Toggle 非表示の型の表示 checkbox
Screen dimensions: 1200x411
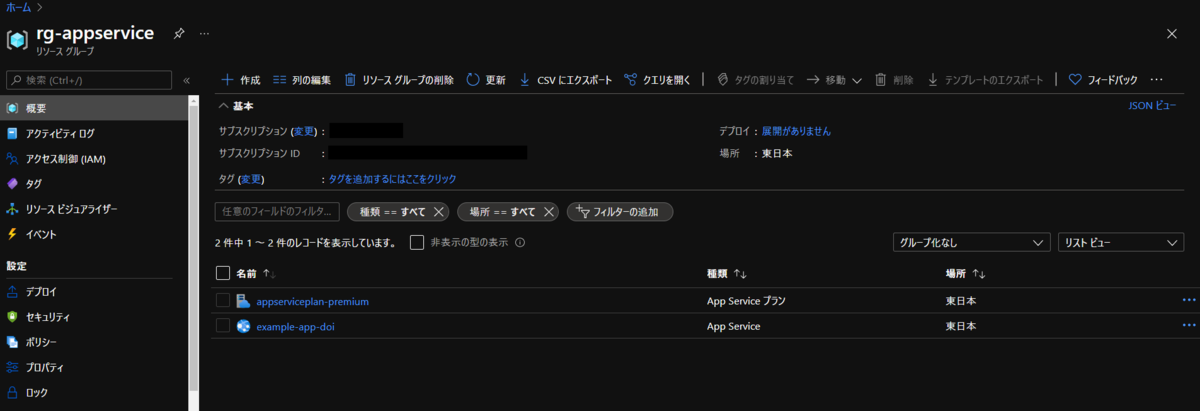click(x=417, y=242)
